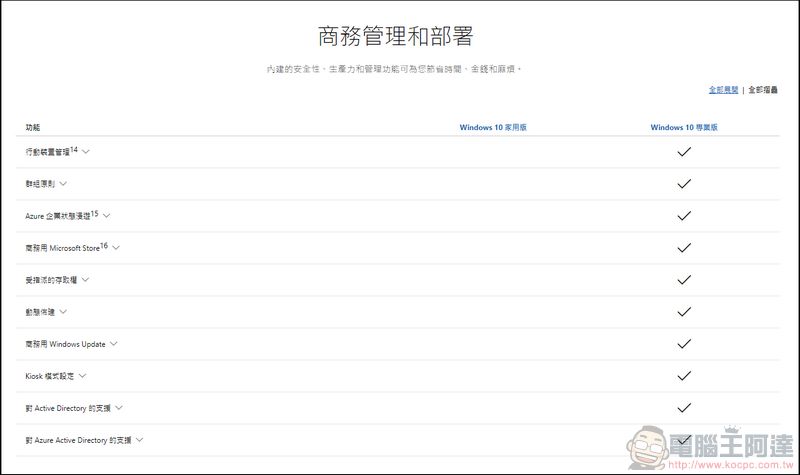Expand 對 Azure Active Directory 的支援 chevron
This screenshot has width=800, height=475.
139,440
